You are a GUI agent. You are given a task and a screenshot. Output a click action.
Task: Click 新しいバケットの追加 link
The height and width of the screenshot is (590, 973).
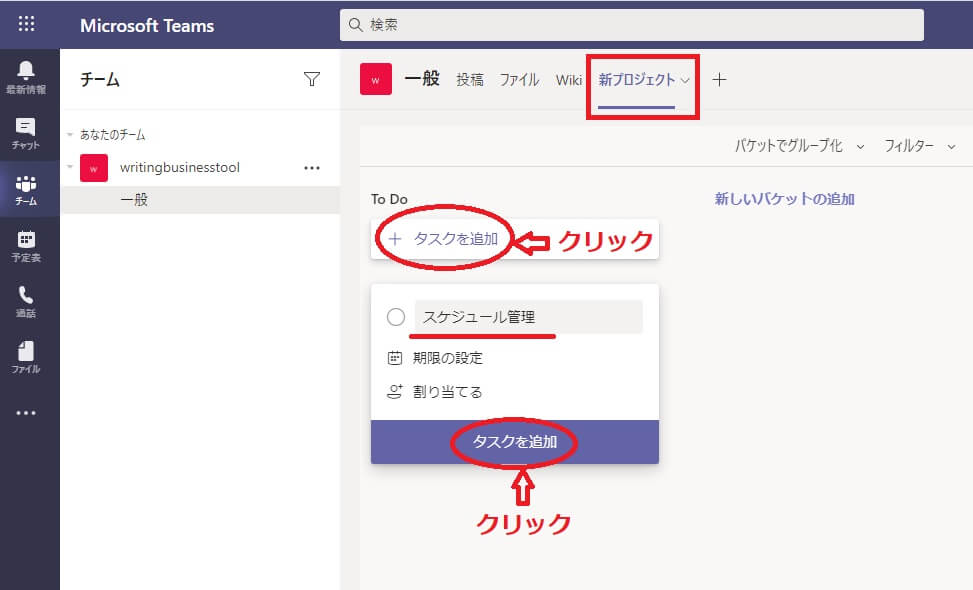coord(784,199)
